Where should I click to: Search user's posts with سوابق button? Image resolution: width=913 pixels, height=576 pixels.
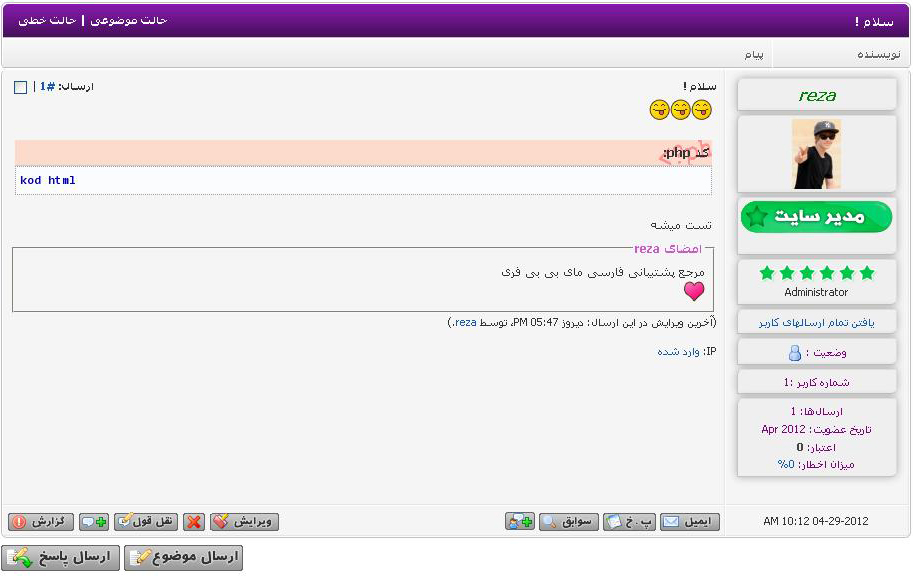pyautogui.click(x=569, y=521)
